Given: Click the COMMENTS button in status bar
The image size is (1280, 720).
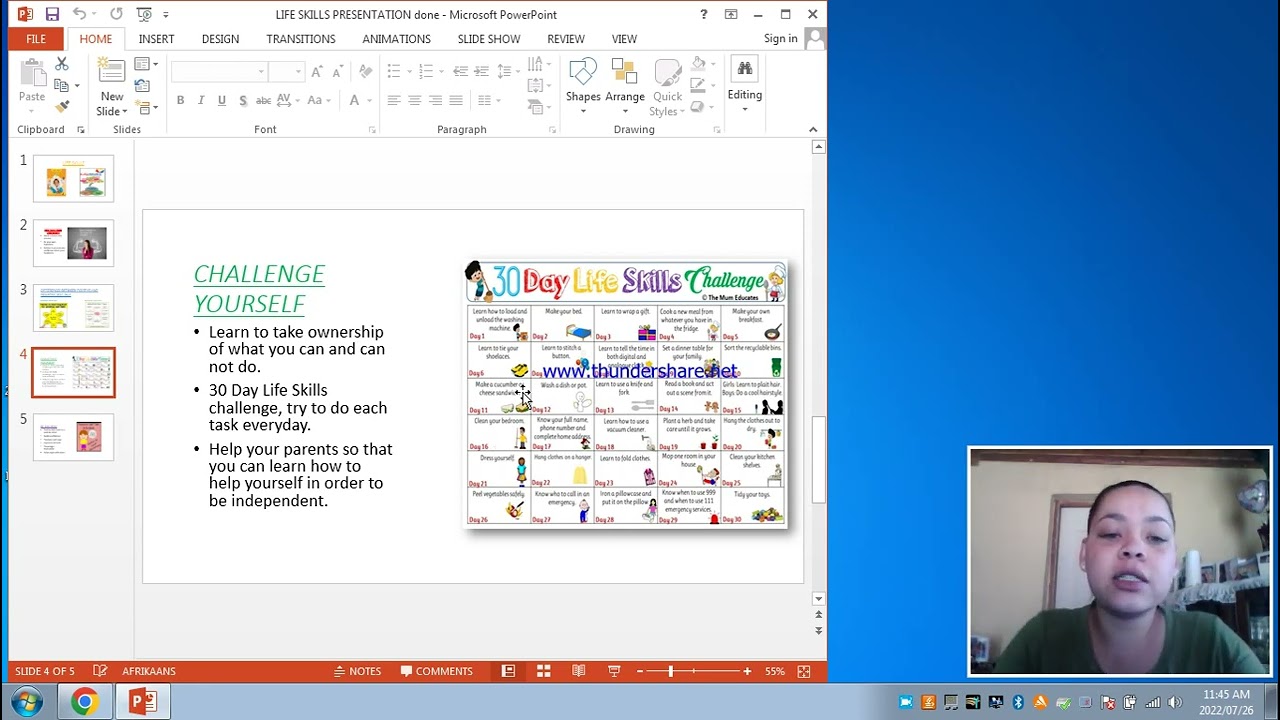Looking at the screenshot, I should [x=436, y=671].
